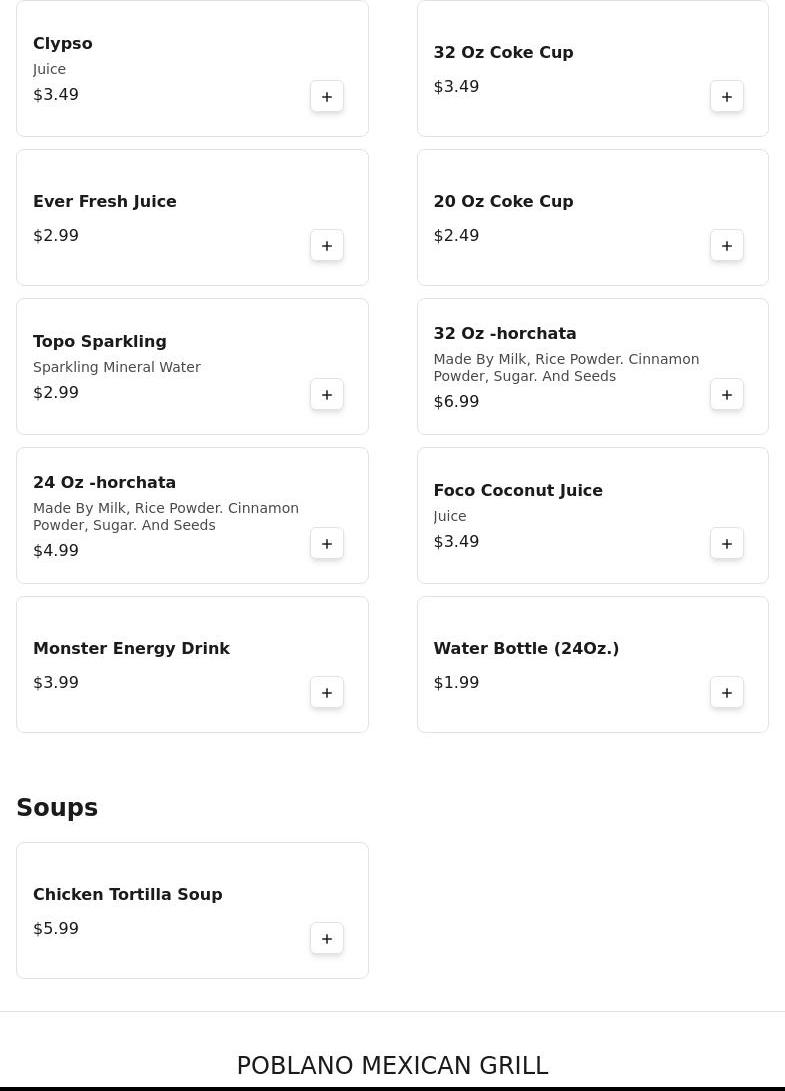The width and height of the screenshot is (785, 1091).
Task: Click the Foco Coconut Juice title
Action: click(517, 490)
